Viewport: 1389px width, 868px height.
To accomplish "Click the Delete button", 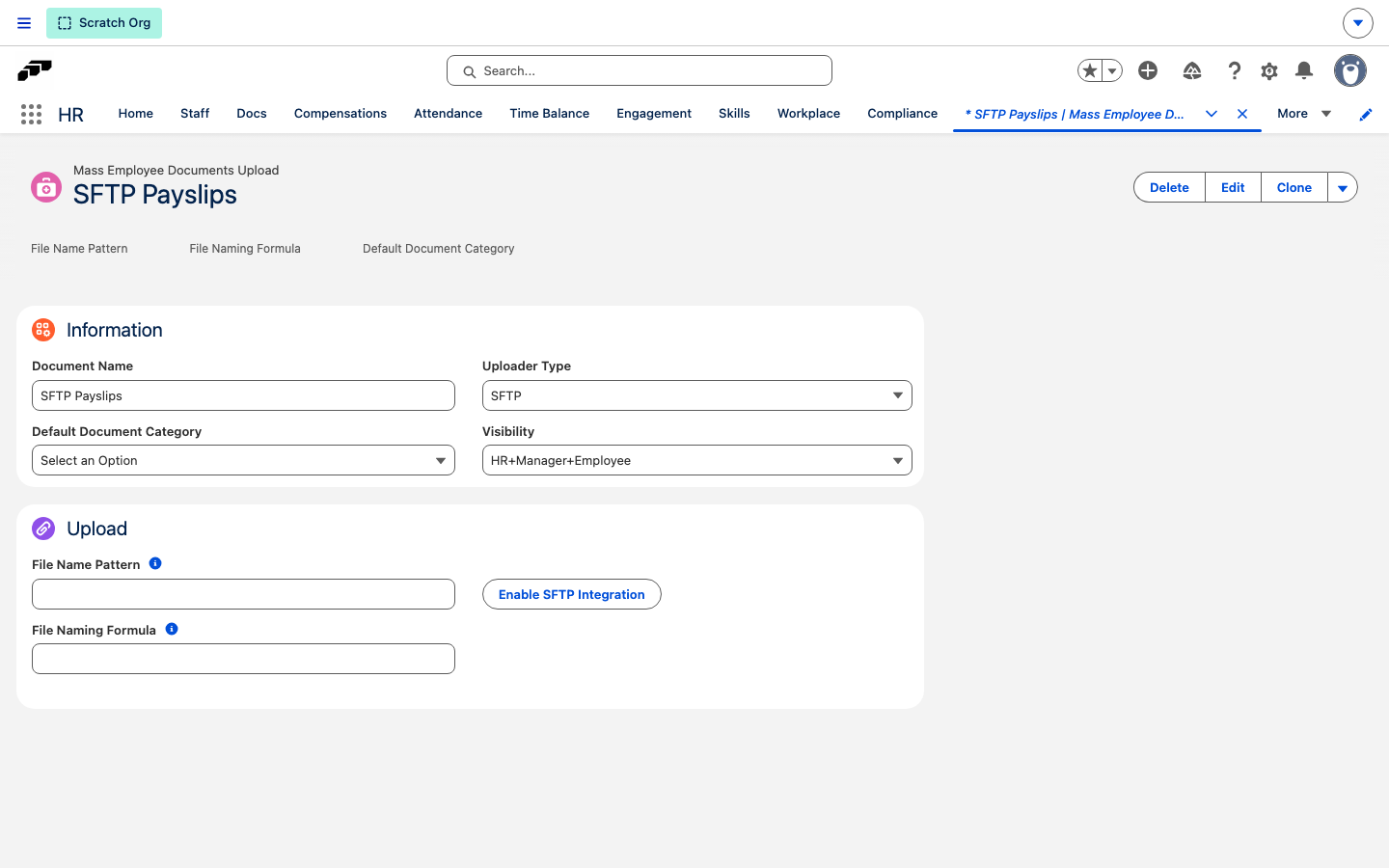I will (x=1169, y=187).
